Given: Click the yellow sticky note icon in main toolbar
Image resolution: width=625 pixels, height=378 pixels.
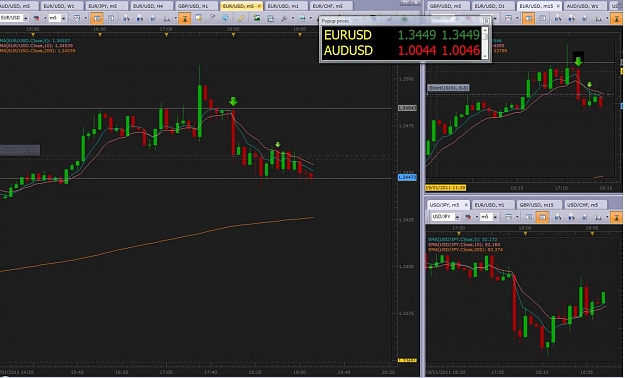Looking at the screenshot, I should coord(198,18).
